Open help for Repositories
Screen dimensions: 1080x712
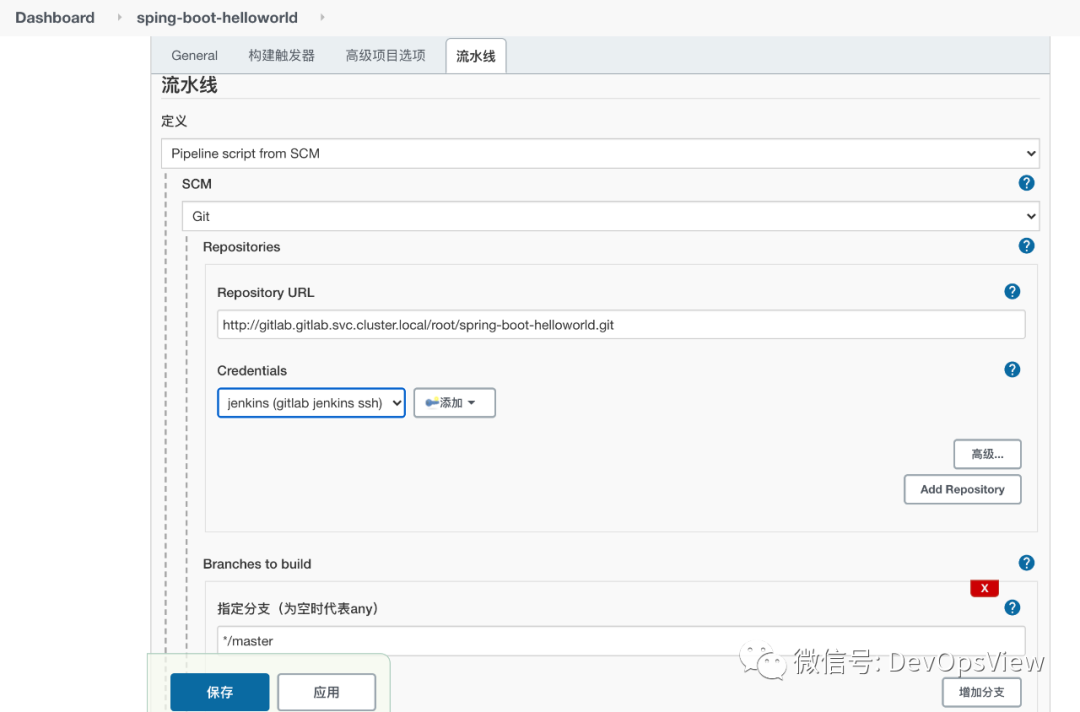(x=1026, y=246)
